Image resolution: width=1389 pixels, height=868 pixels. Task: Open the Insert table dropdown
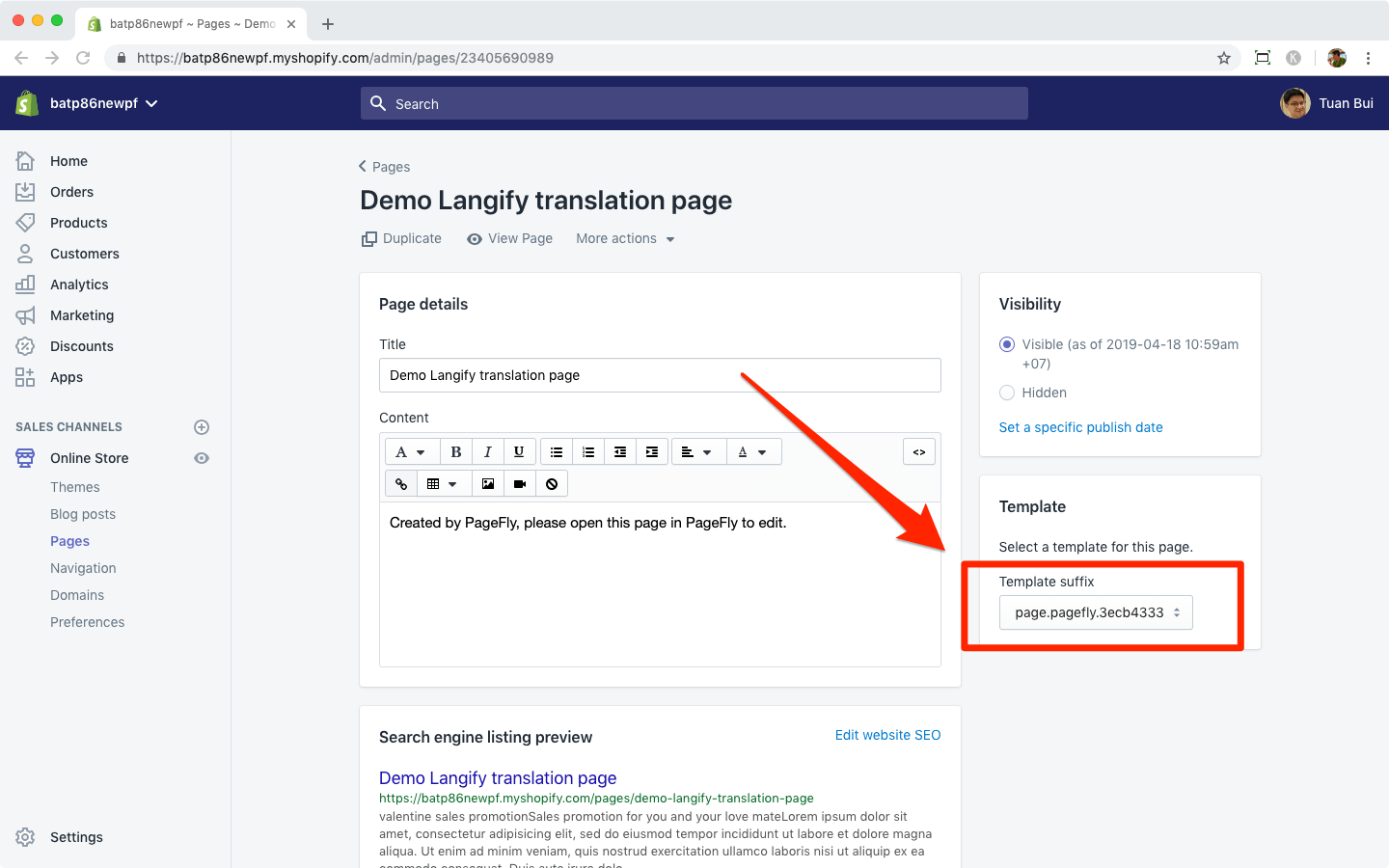point(442,484)
